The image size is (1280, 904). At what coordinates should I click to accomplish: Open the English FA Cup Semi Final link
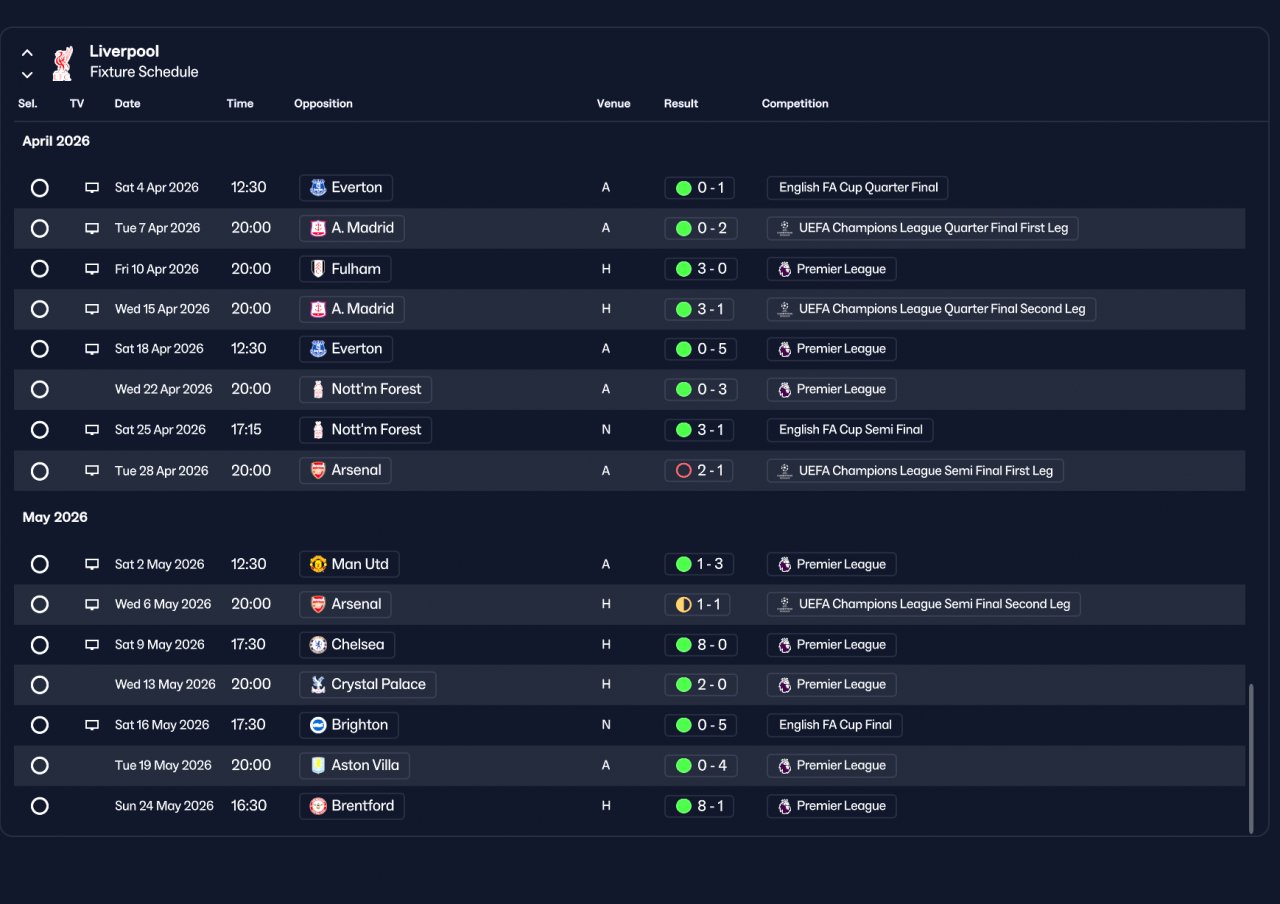click(x=850, y=430)
